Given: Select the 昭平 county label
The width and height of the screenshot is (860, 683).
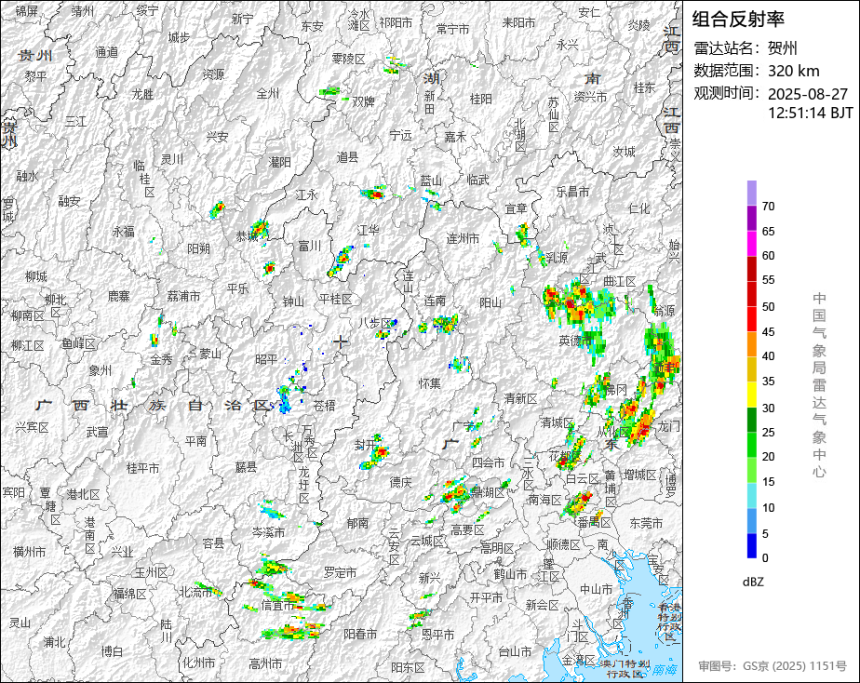Looking at the screenshot, I should [267, 360].
